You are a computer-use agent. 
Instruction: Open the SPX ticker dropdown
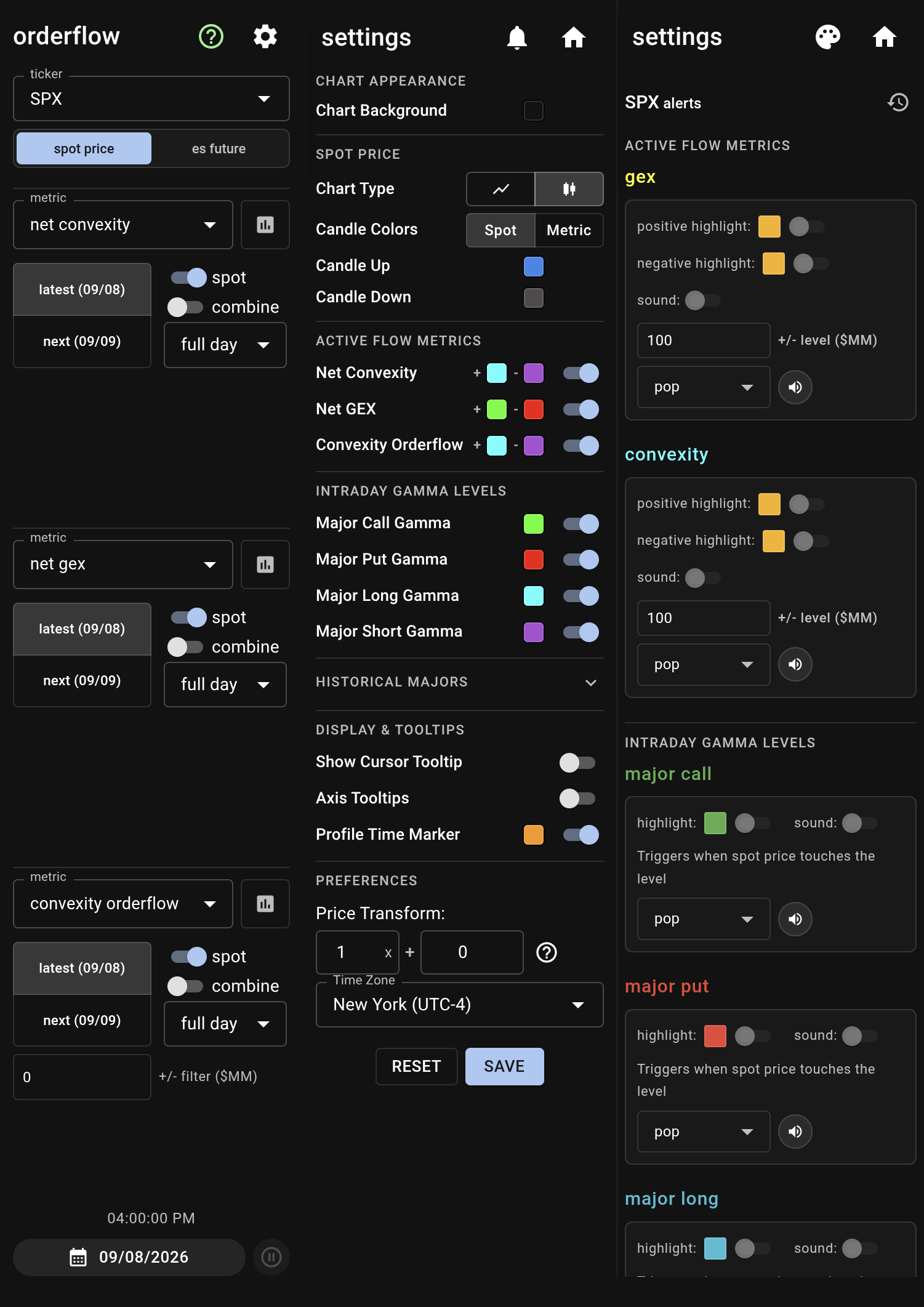[151, 99]
